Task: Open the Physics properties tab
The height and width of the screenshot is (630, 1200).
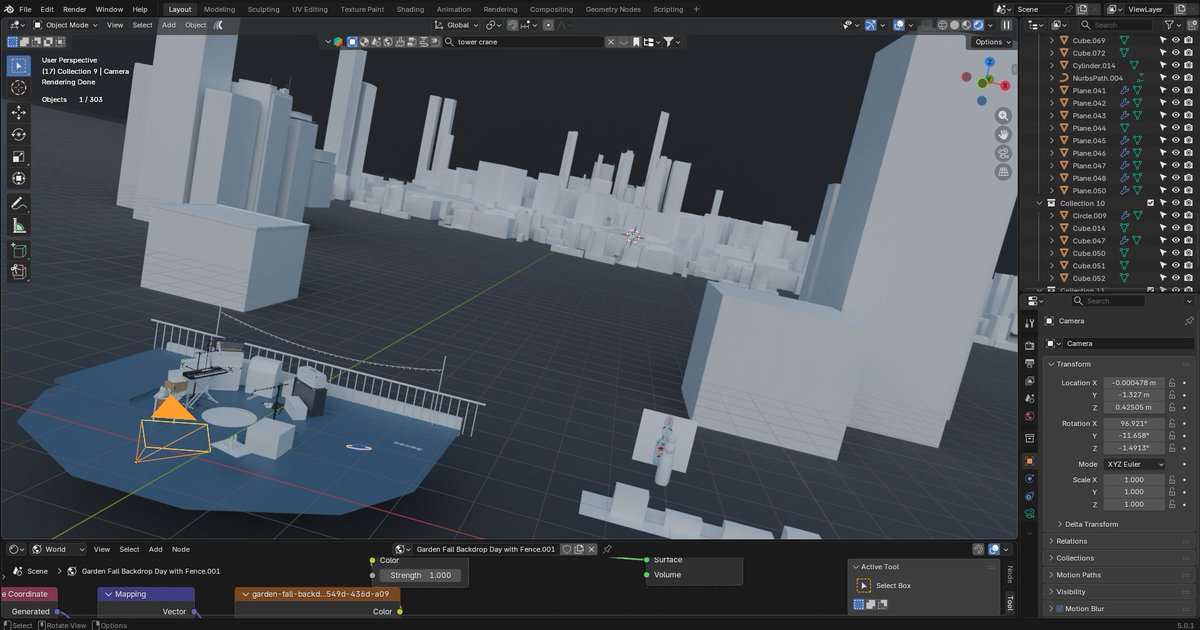Action: [1030, 479]
